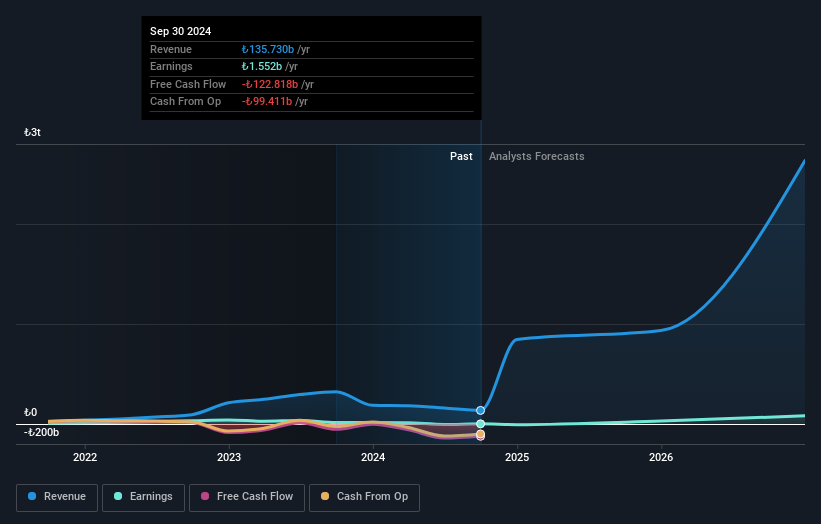The height and width of the screenshot is (524, 821).
Task: Toggle Free Cash Flow legend item
Action: pyautogui.click(x=247, y=497)
